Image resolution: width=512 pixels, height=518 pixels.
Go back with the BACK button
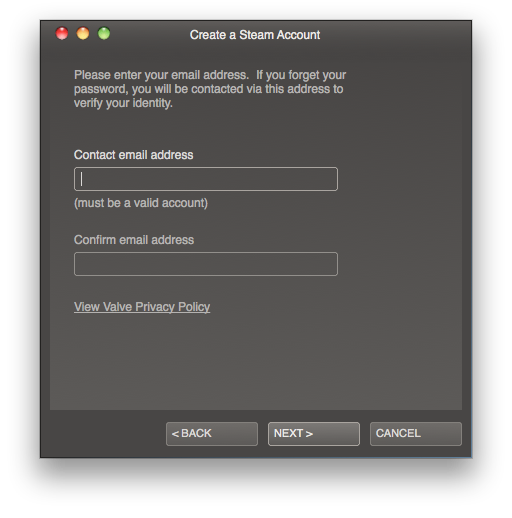(212, 434)
